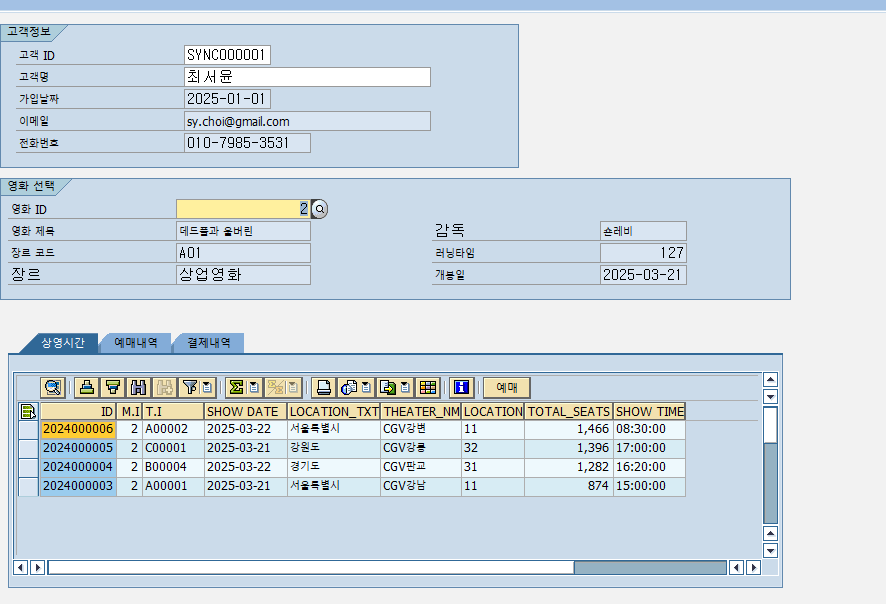The image size is (886, 604).
Task: Print the grid via printer icon
Action: pos(324,388)
